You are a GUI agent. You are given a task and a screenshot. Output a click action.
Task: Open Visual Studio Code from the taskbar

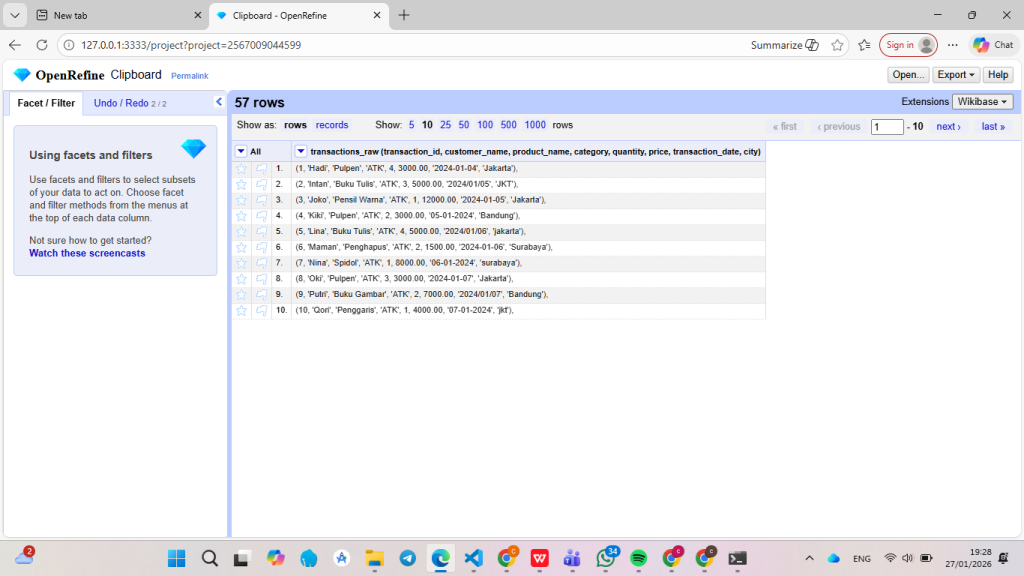tap(474, 558)
